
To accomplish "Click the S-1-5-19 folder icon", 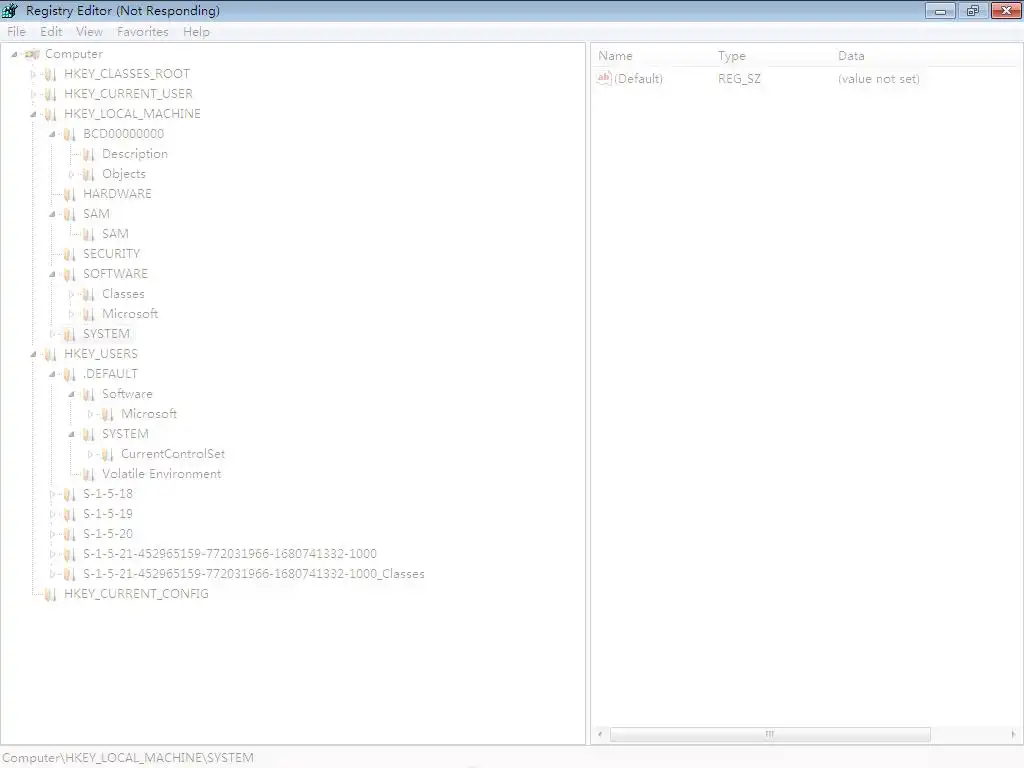I will (69, 515).
